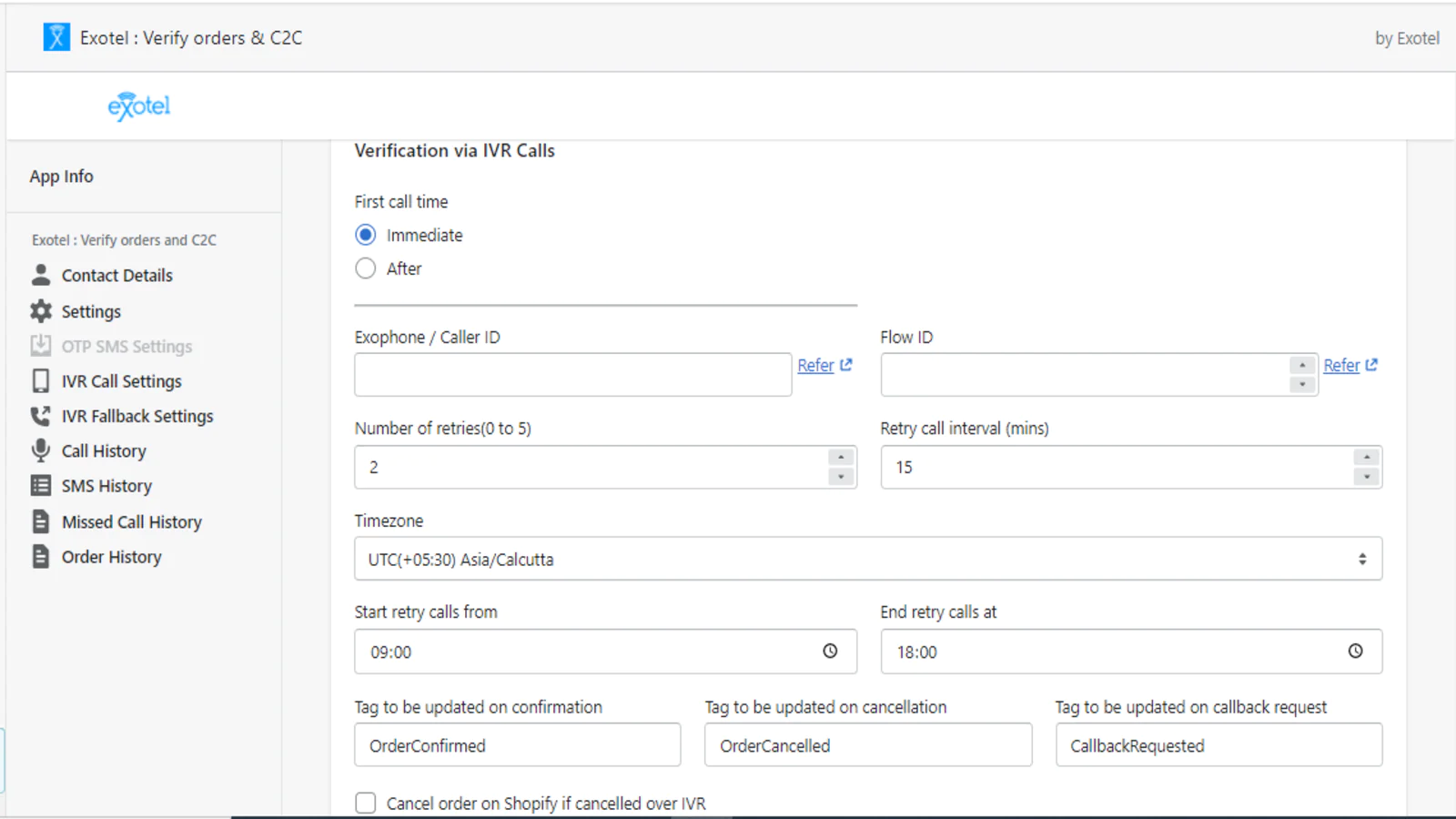Select the After first call time option

click(366, 268)
